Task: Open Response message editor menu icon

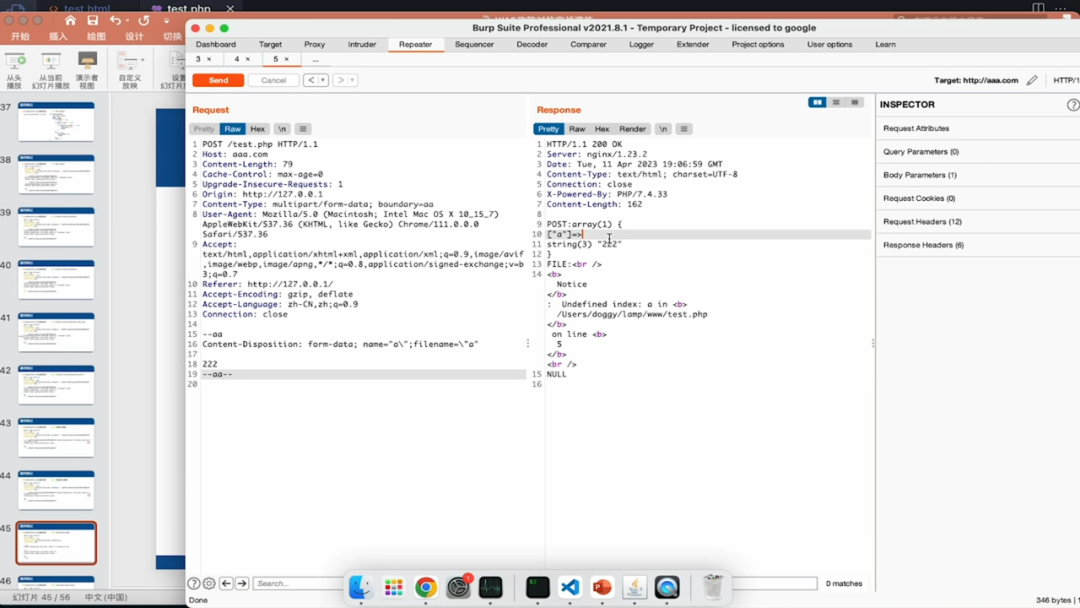Action: pyautogui.click(x=684, y=129)
